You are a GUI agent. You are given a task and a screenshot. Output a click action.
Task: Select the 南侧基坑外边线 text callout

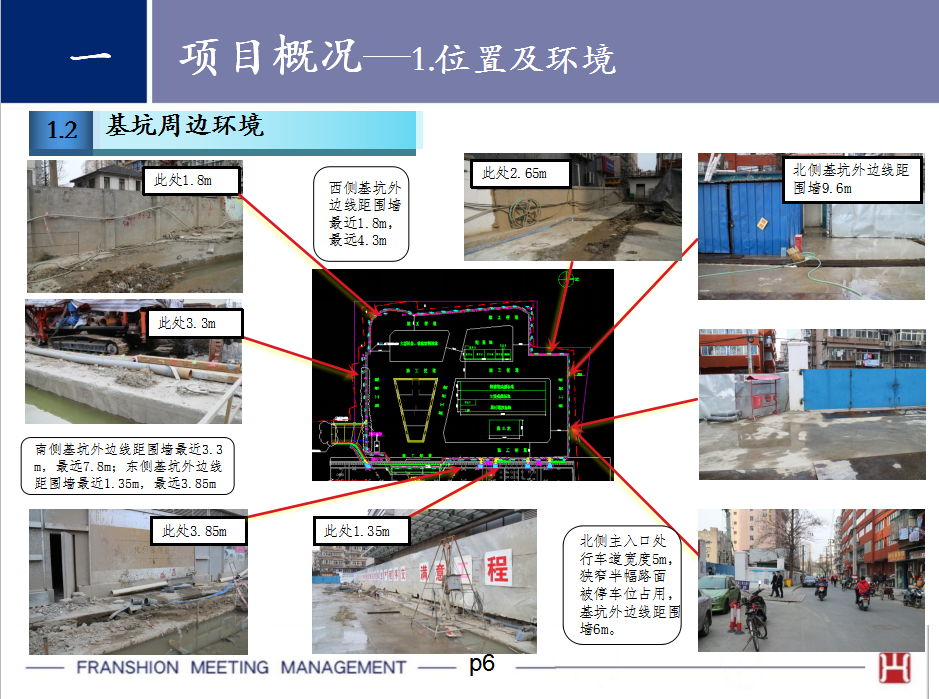coord(127,465)
